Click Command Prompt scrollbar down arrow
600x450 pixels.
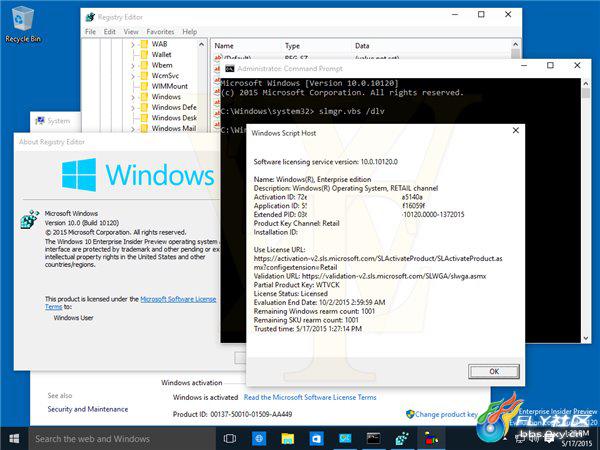[x=586, y=338]
